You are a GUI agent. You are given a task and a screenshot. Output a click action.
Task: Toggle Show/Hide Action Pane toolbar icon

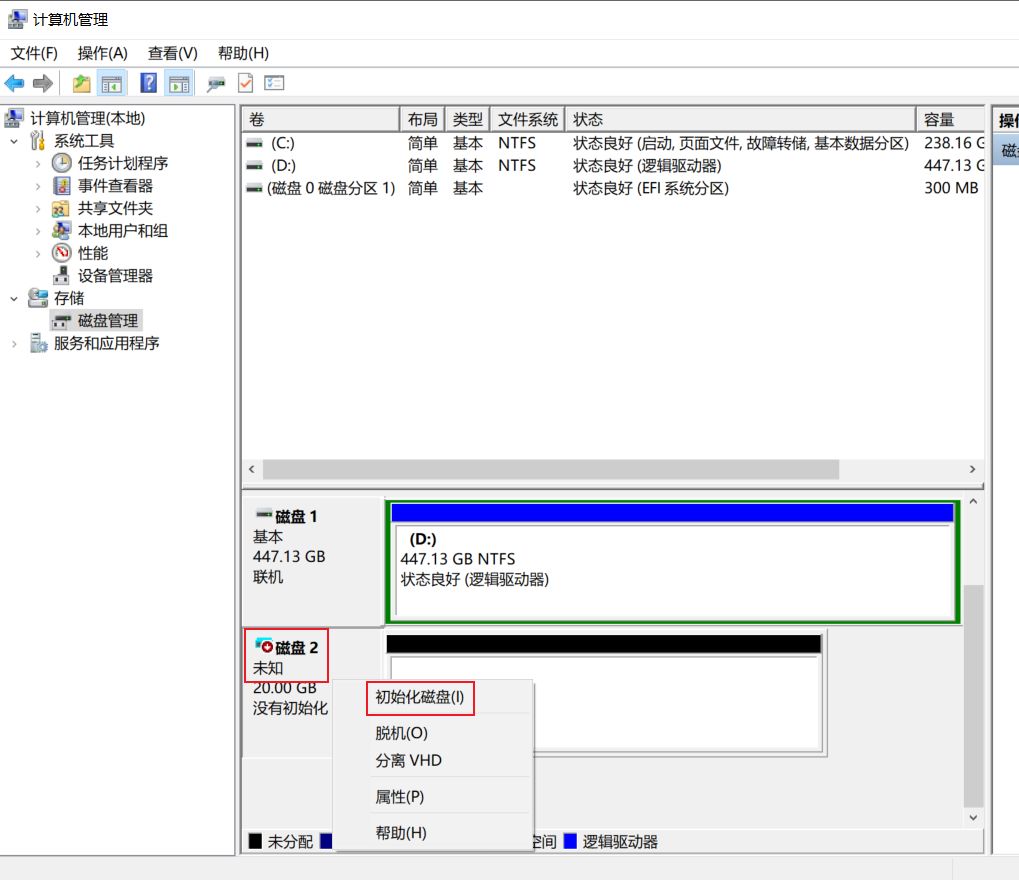[179, 84]
